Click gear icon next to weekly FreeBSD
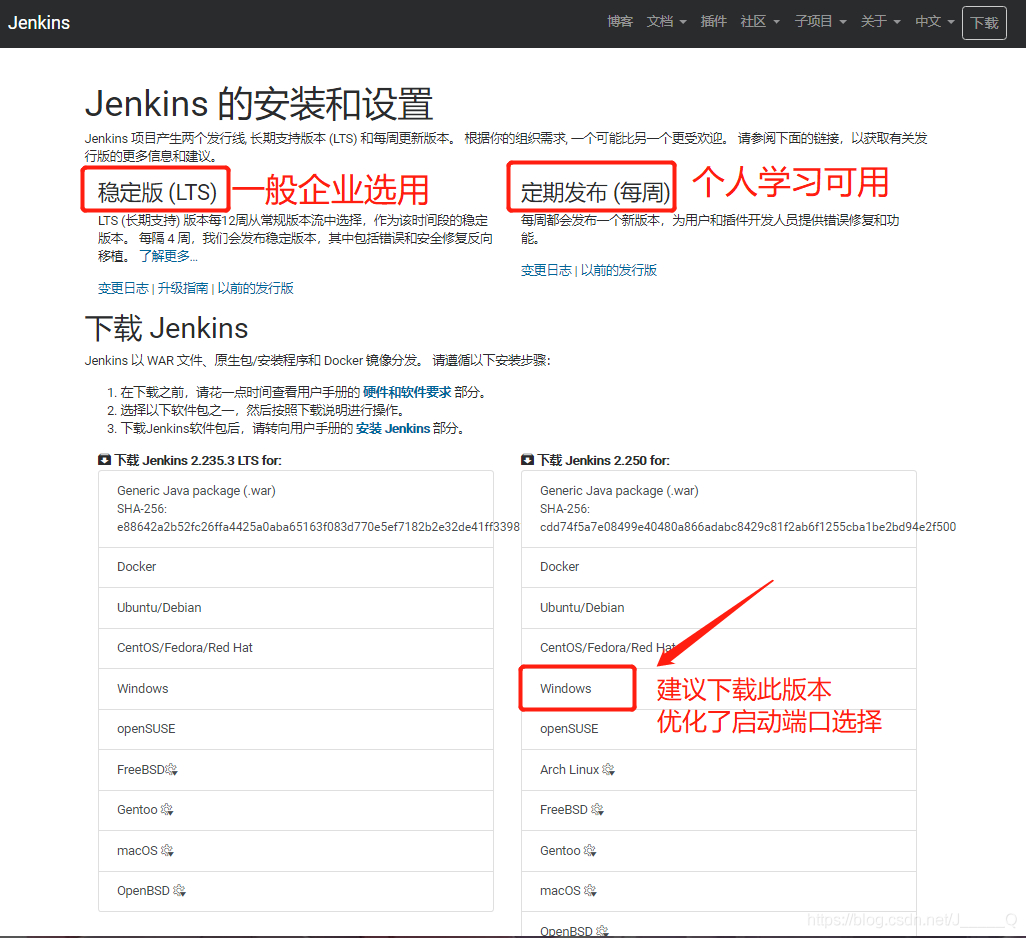The height and width of the screenshot is (938, 1026). coord(597,810)
